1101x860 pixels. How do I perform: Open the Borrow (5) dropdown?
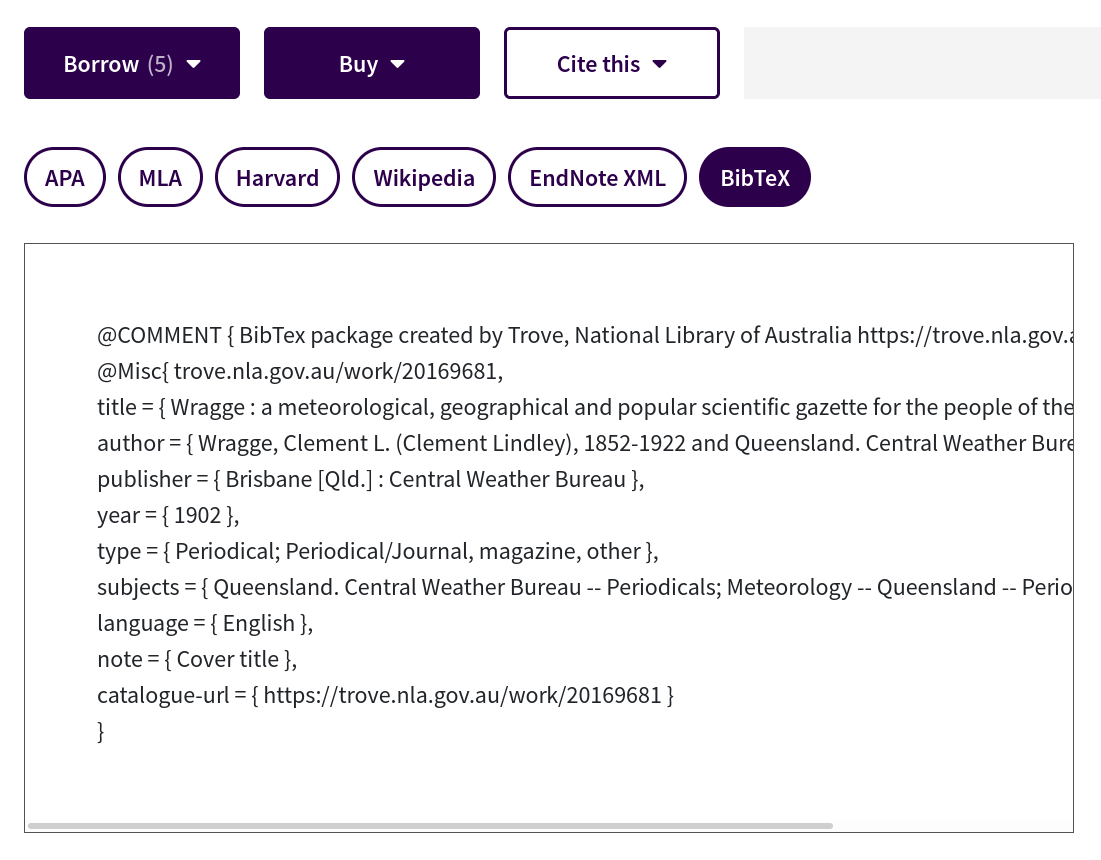click(132, 63)
